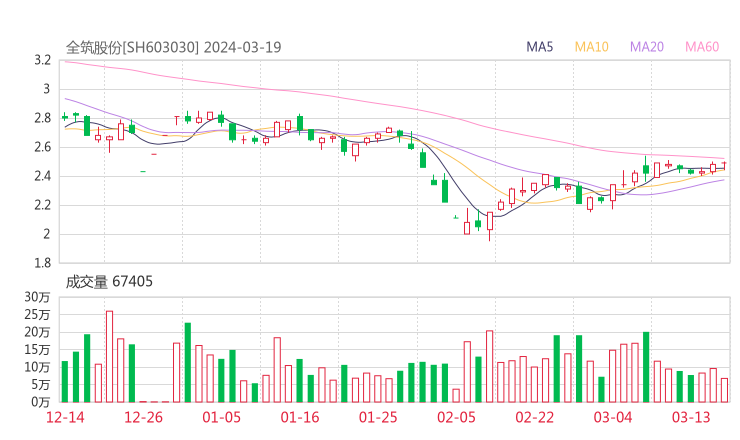Click the 2.4 price axis label
The height and width of the screenshot is (440, 740).
[42, 176]
